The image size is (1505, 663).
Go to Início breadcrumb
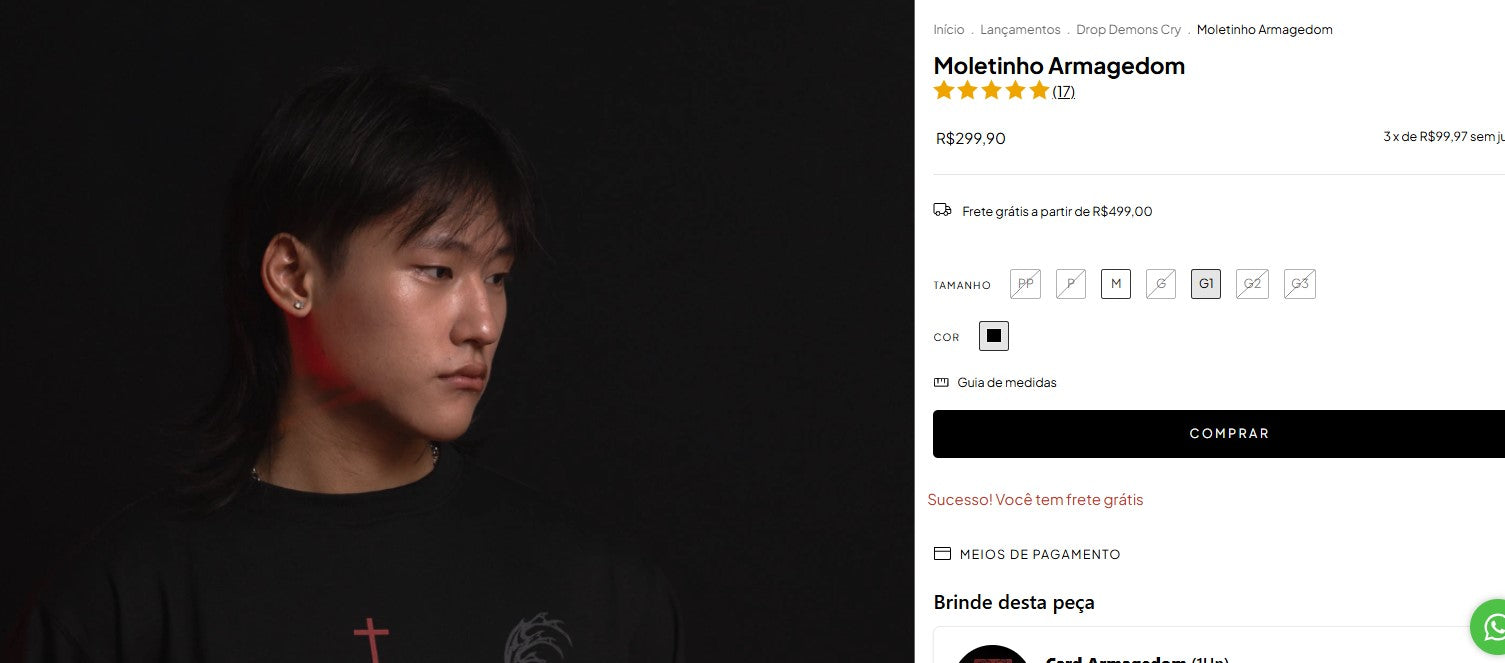949,30
